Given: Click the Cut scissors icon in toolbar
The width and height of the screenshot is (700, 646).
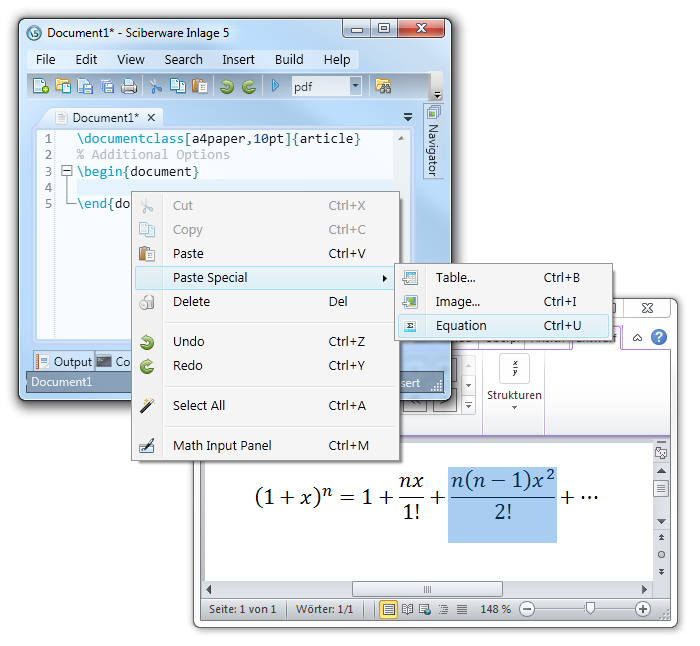Looking at the screenshot, I should (x=155, y=86).
